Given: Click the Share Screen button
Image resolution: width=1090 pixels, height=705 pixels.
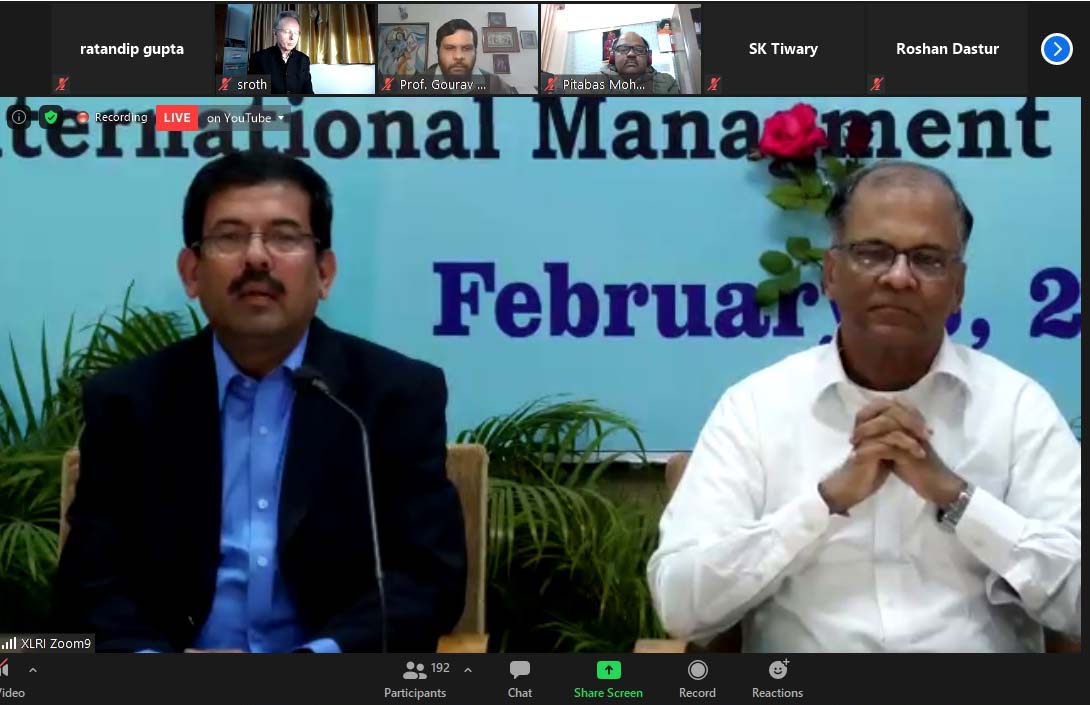Looking at the screenshot, I should 608,678.
